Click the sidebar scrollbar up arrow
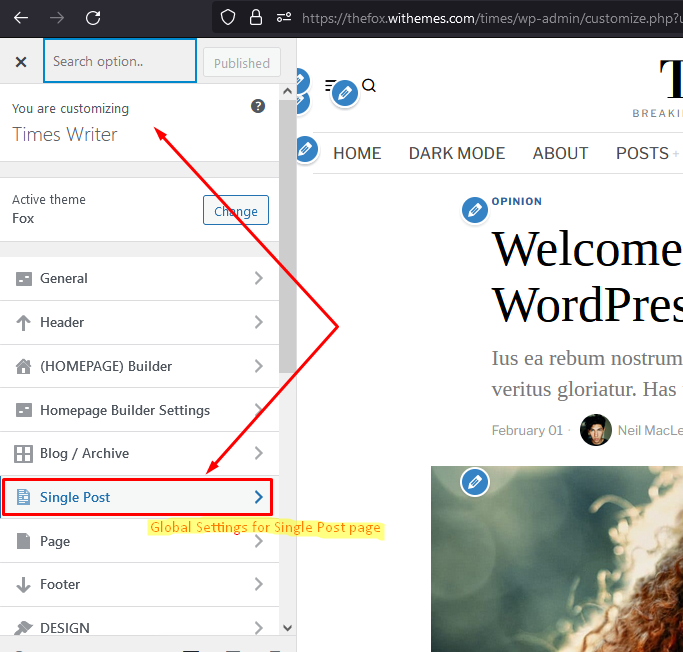683x652 pixels. tap(287, 91)
